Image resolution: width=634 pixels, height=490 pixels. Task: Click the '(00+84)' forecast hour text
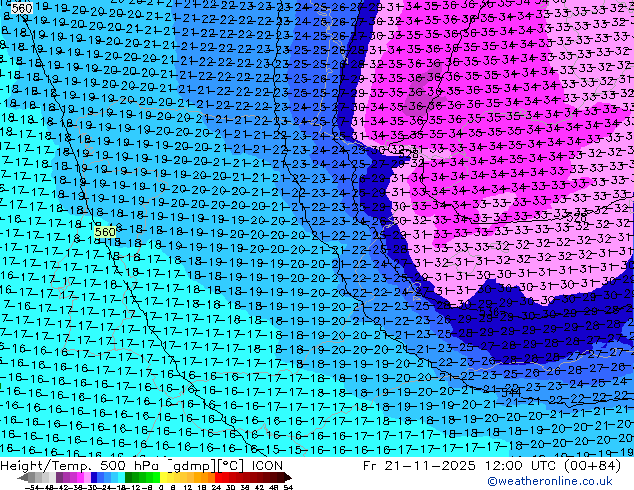(591, 466)
